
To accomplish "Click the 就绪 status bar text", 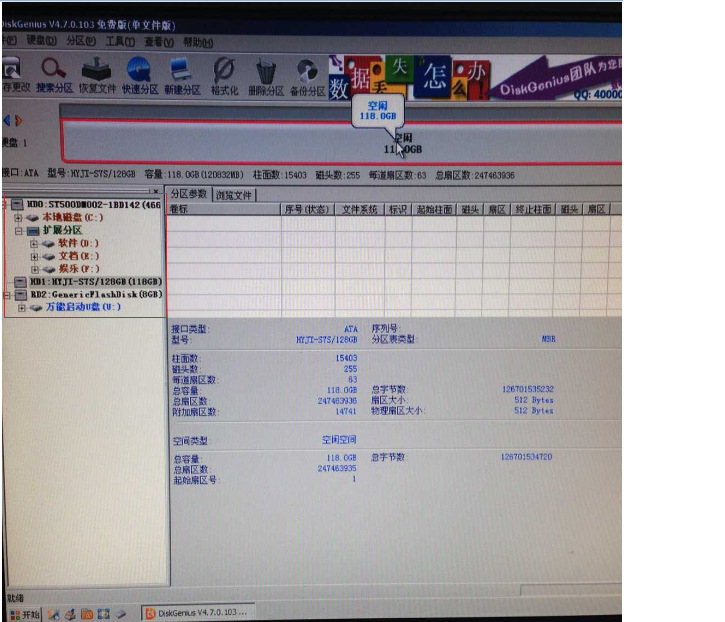I will (15, 598).
